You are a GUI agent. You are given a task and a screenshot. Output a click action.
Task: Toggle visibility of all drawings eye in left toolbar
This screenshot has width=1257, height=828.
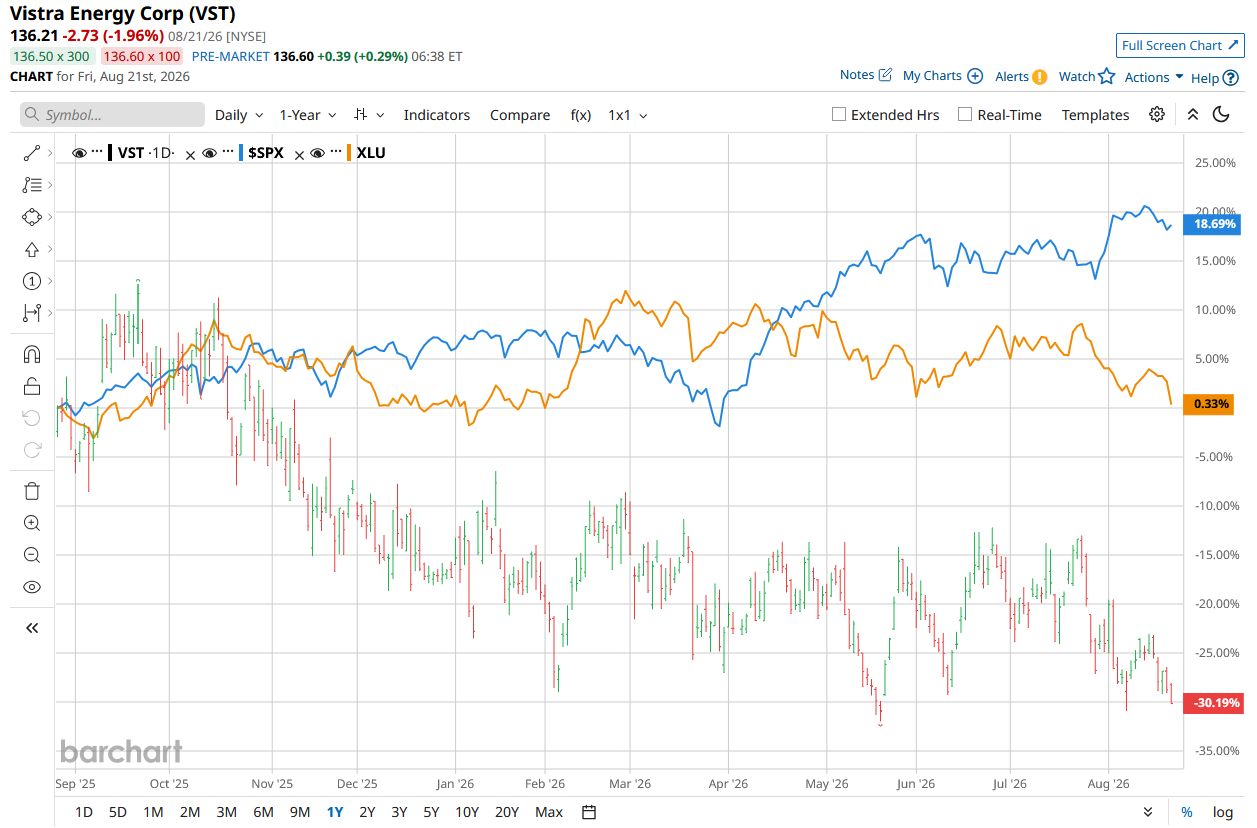click(x=31, y=587)
